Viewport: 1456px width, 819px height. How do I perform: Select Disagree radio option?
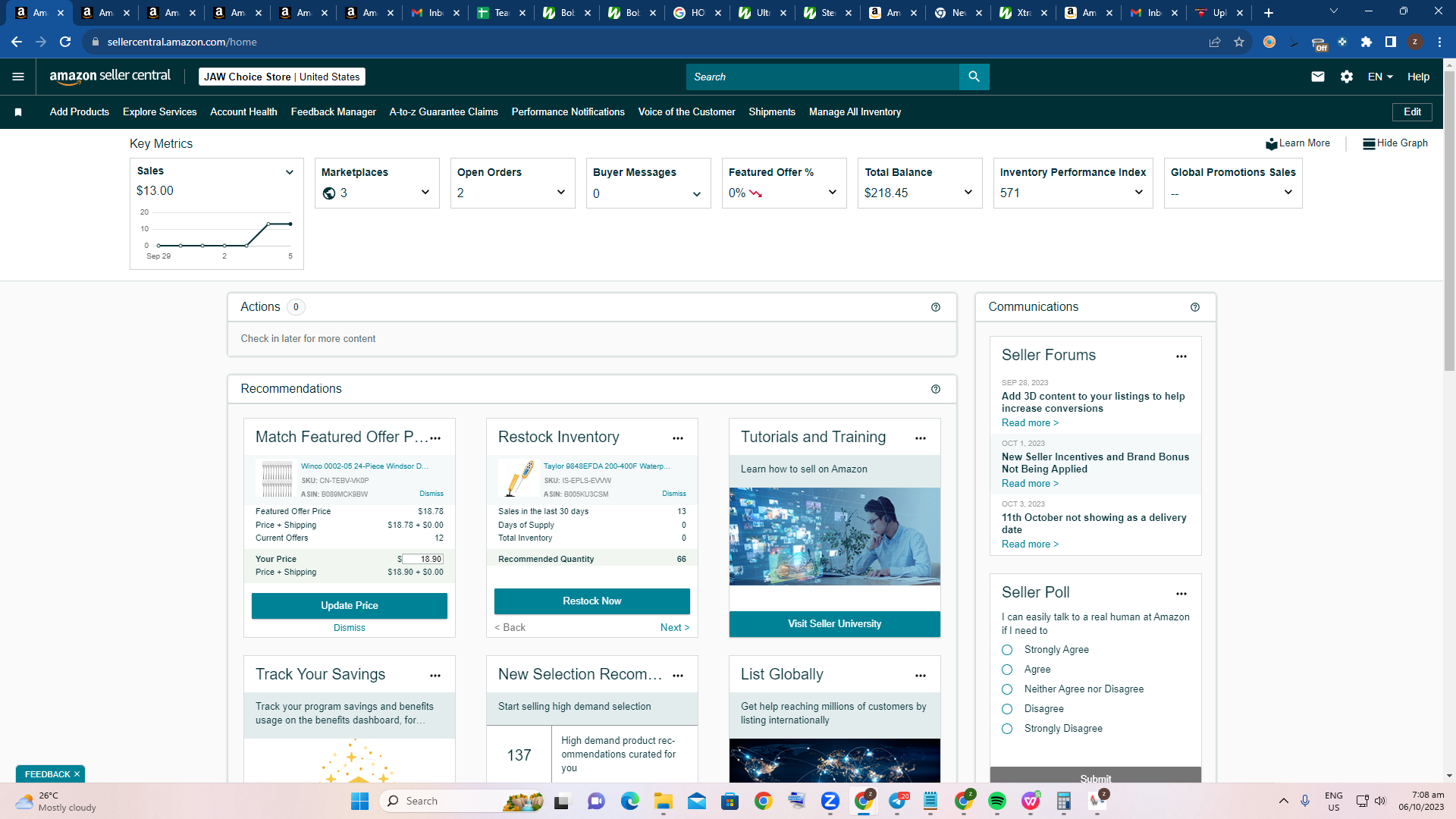(1007, 709)
